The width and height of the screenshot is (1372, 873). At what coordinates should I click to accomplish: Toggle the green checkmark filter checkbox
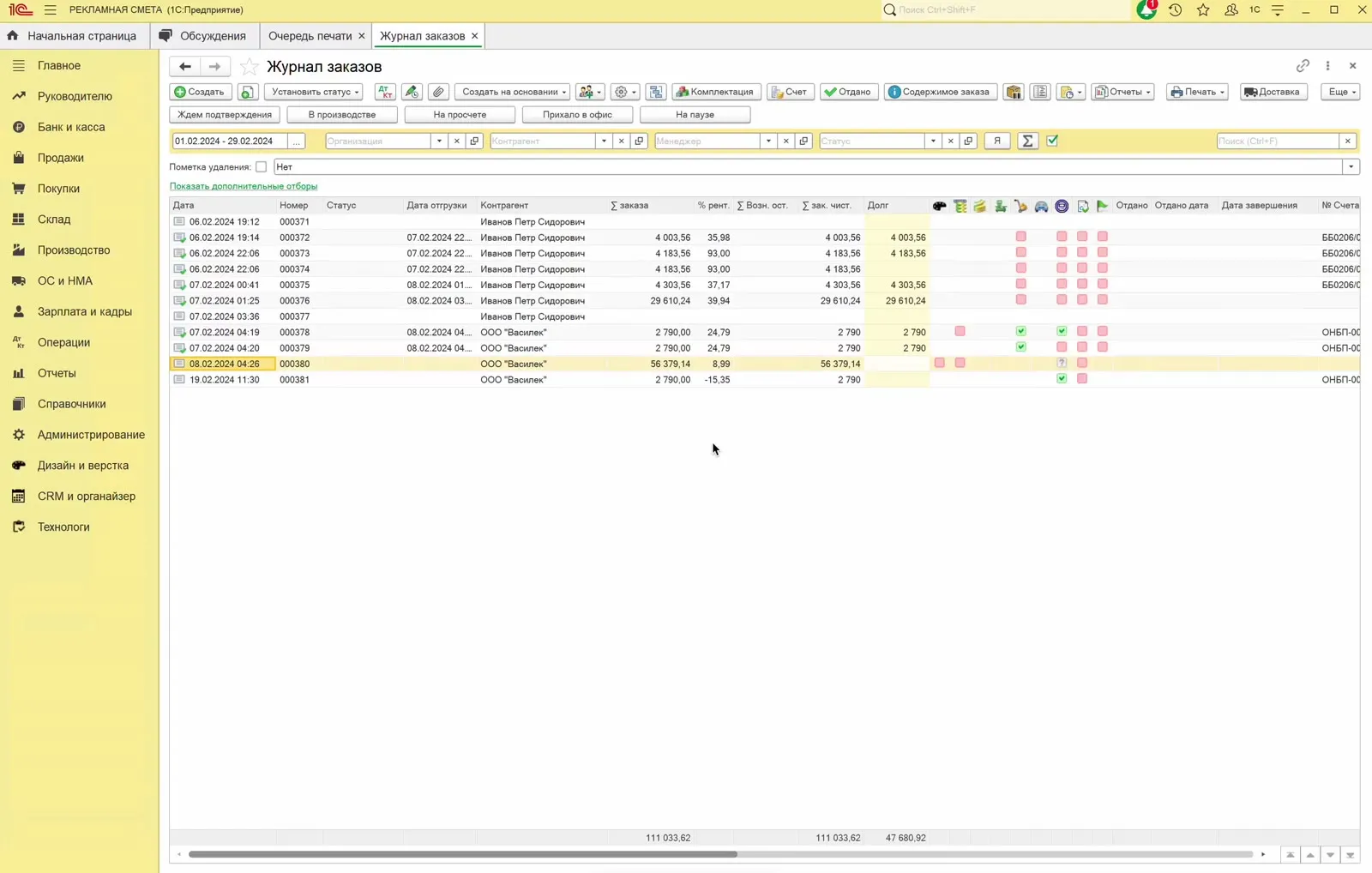1052,141
